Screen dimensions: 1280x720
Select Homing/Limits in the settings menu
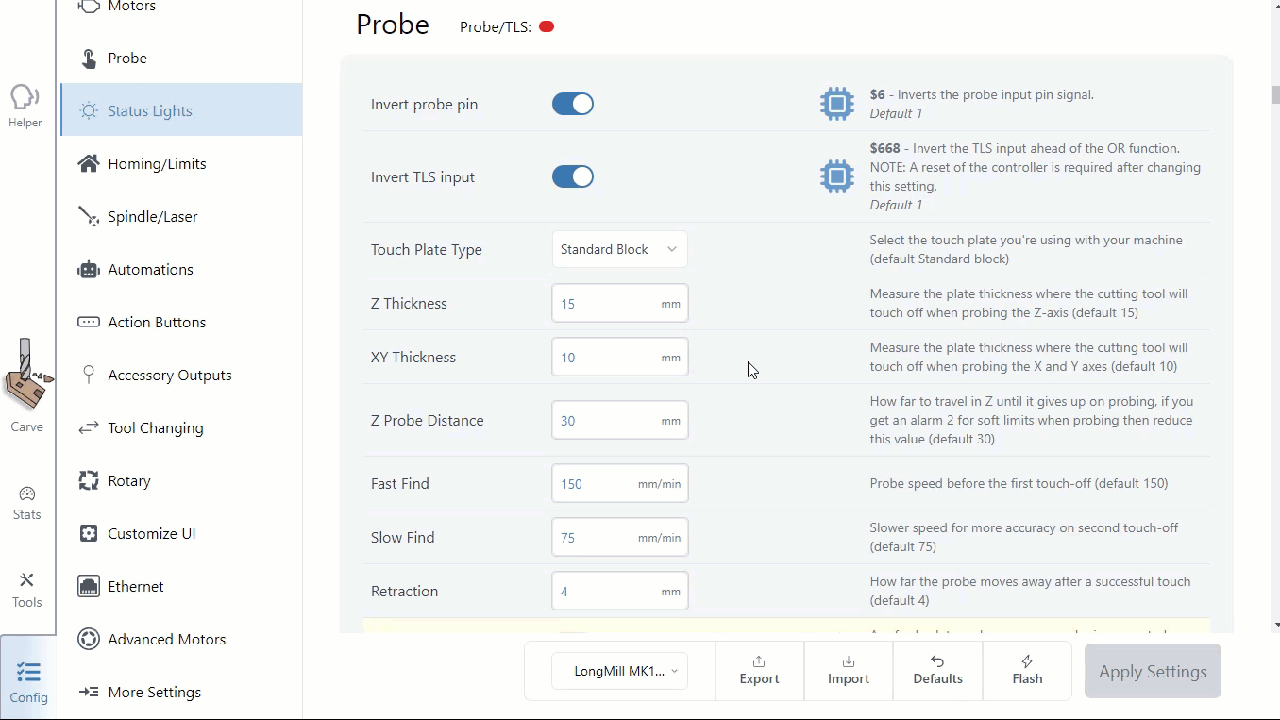(156, 164)
